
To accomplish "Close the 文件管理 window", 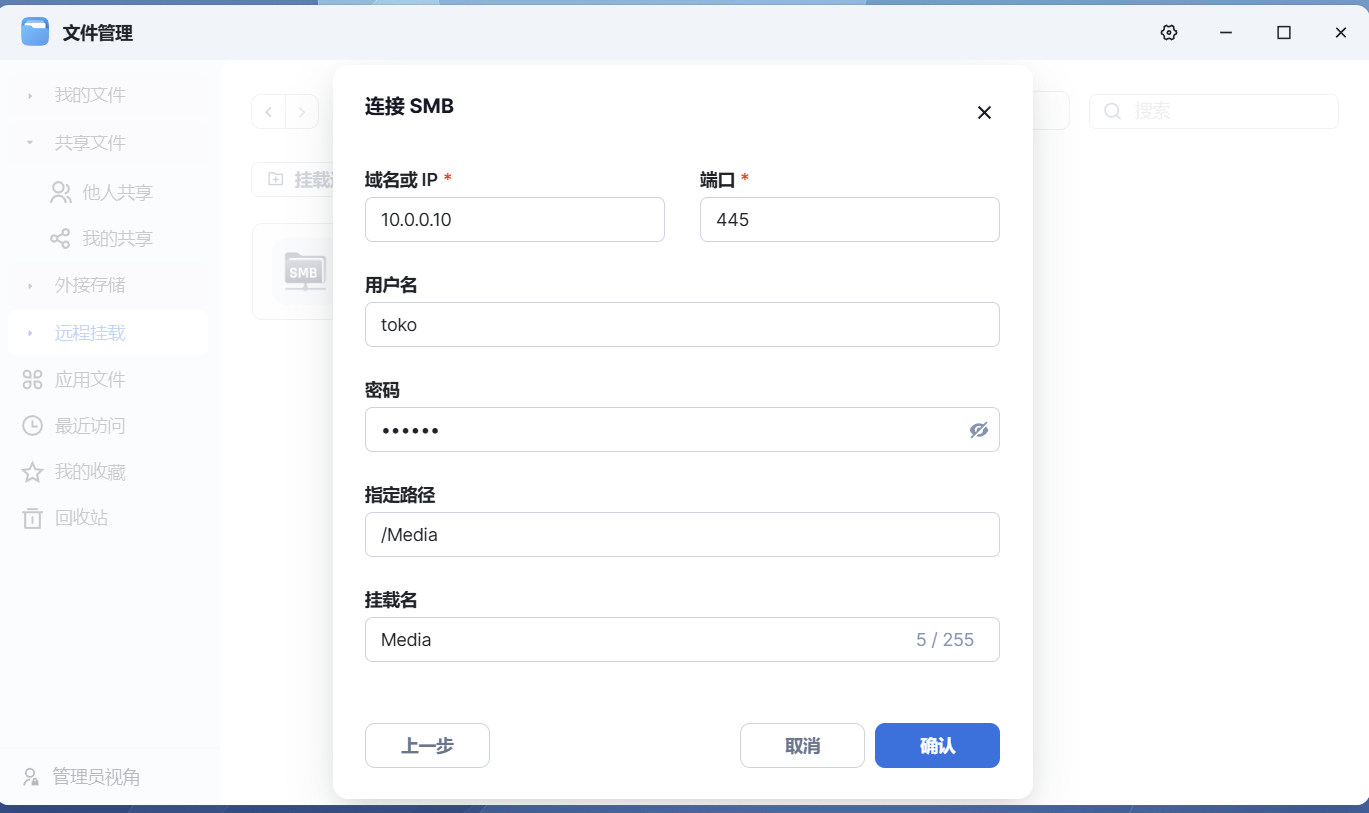I will tap(1341, 33).
